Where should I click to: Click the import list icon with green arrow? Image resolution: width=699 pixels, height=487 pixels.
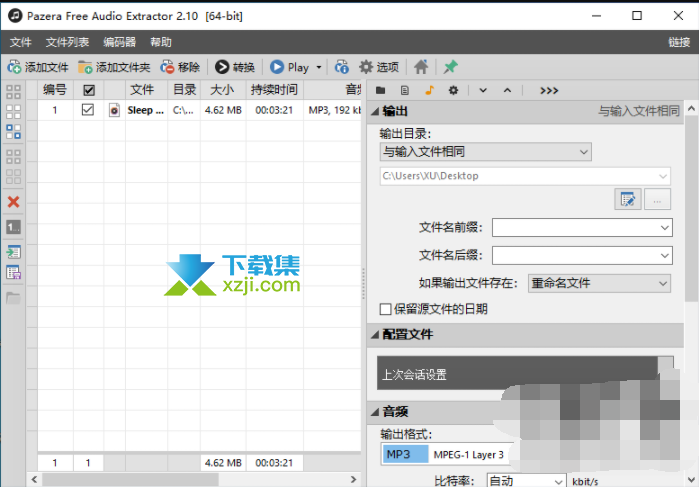click(x=13, y=252)
